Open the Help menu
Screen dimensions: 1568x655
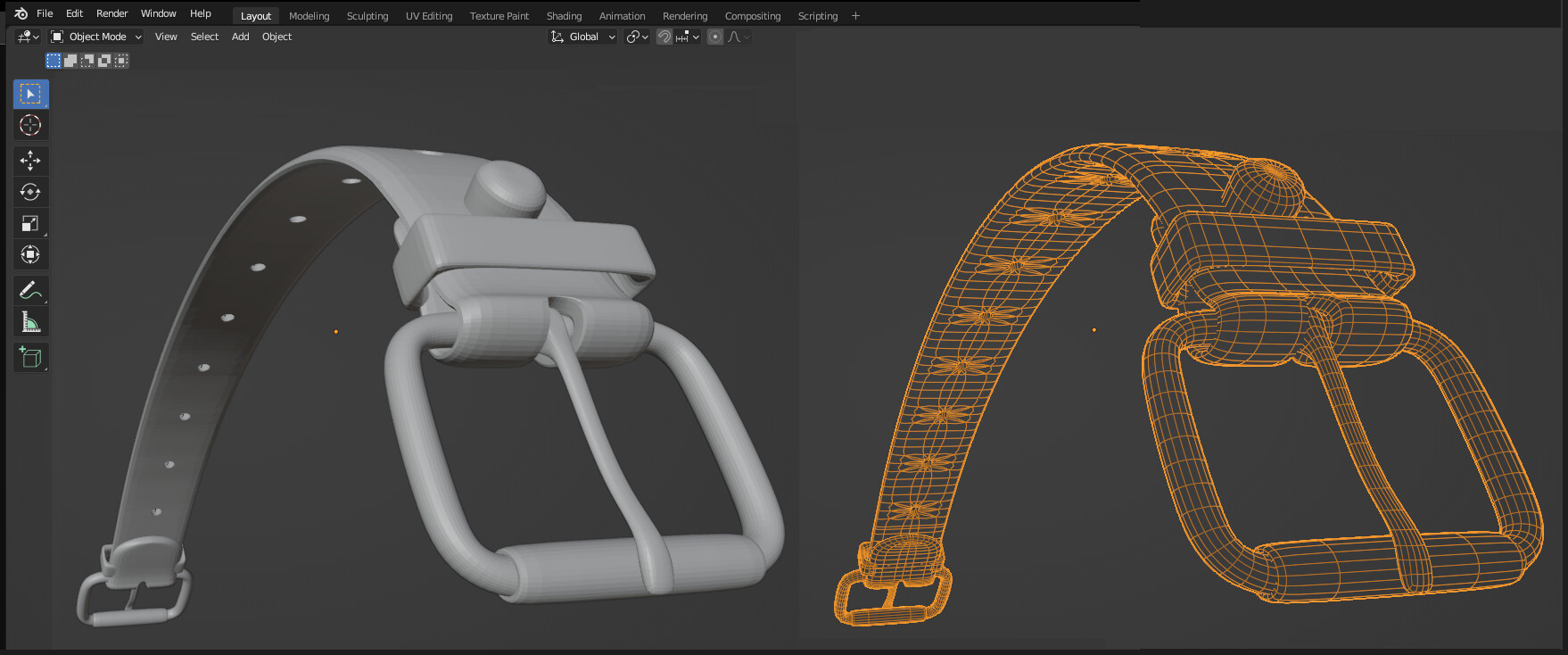click(x=201, y=13)
